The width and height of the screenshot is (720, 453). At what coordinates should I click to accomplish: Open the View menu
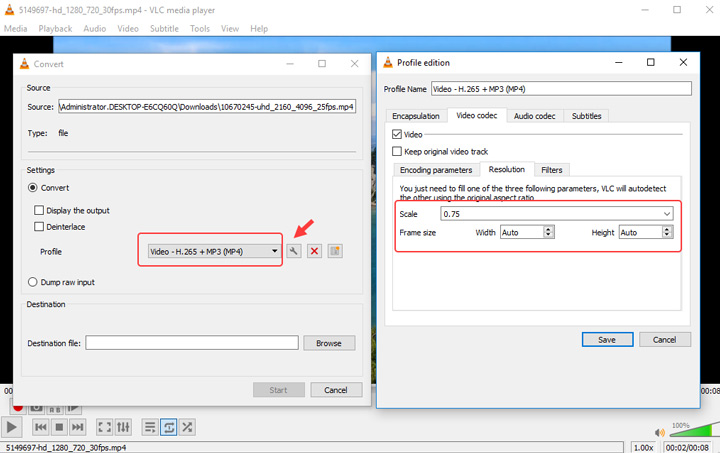tap(230, 28)
